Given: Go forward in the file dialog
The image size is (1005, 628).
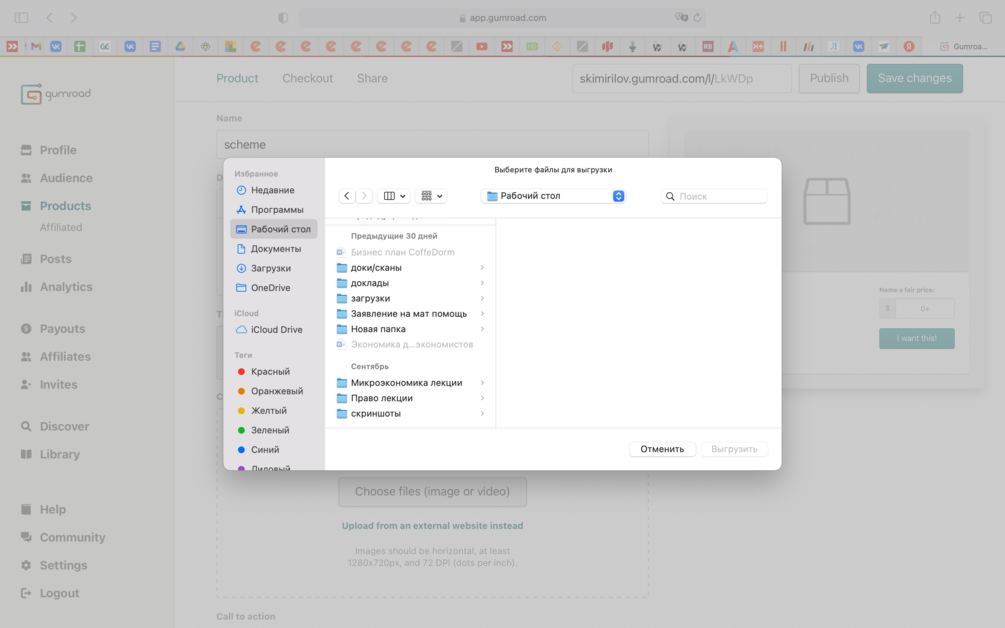Looking at the screenshot, I should pos(364,196).
